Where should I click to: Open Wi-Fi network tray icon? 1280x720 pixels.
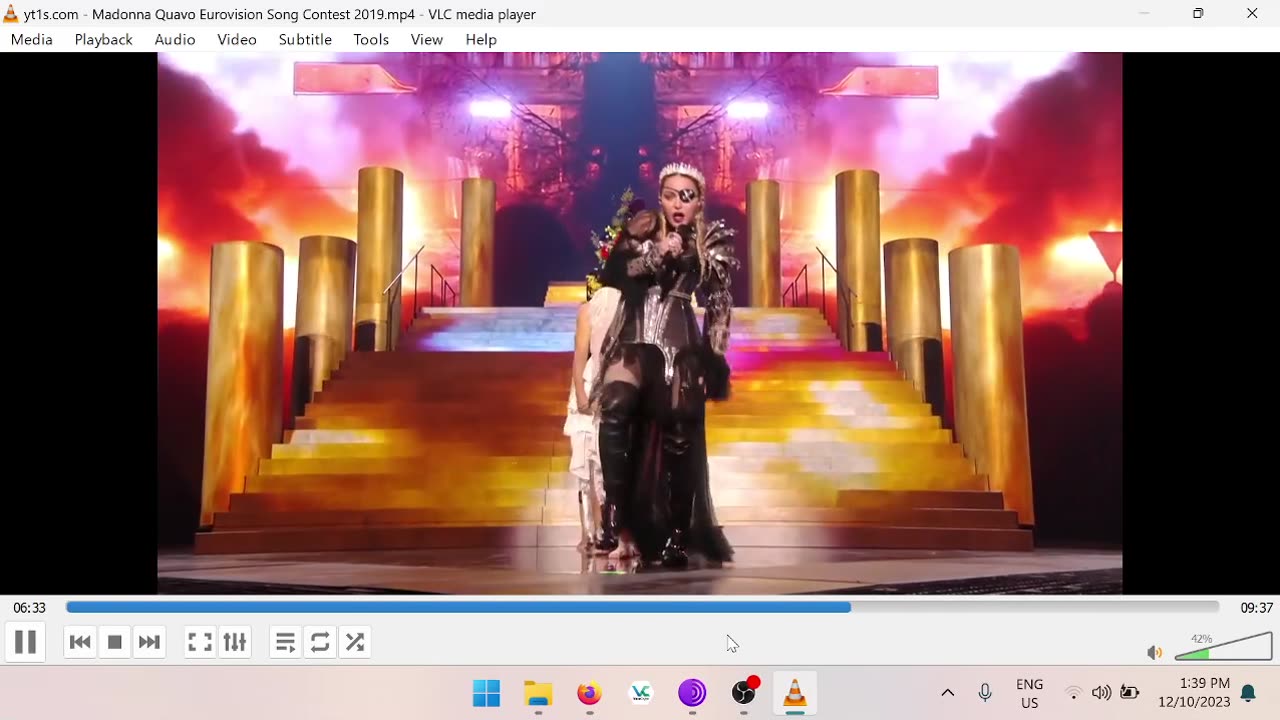[x=1074, y=693]
